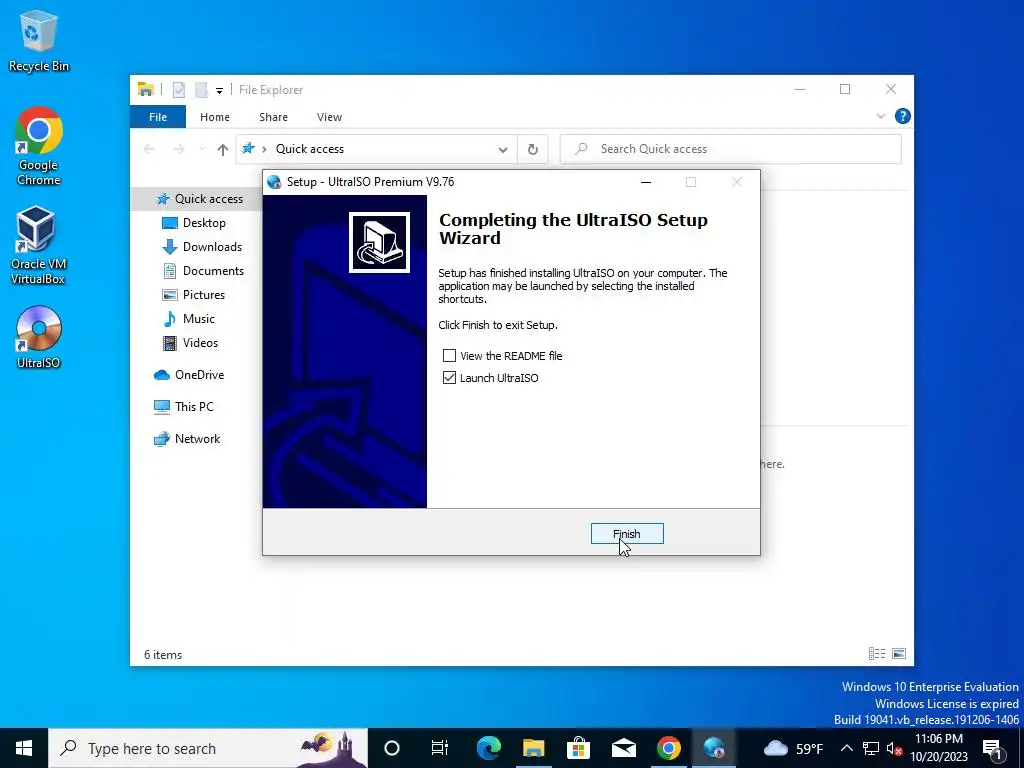This screenshot has width=1024, height=768.
Task: Select the Google Chrome desktop shortcut
Action: 39,146
